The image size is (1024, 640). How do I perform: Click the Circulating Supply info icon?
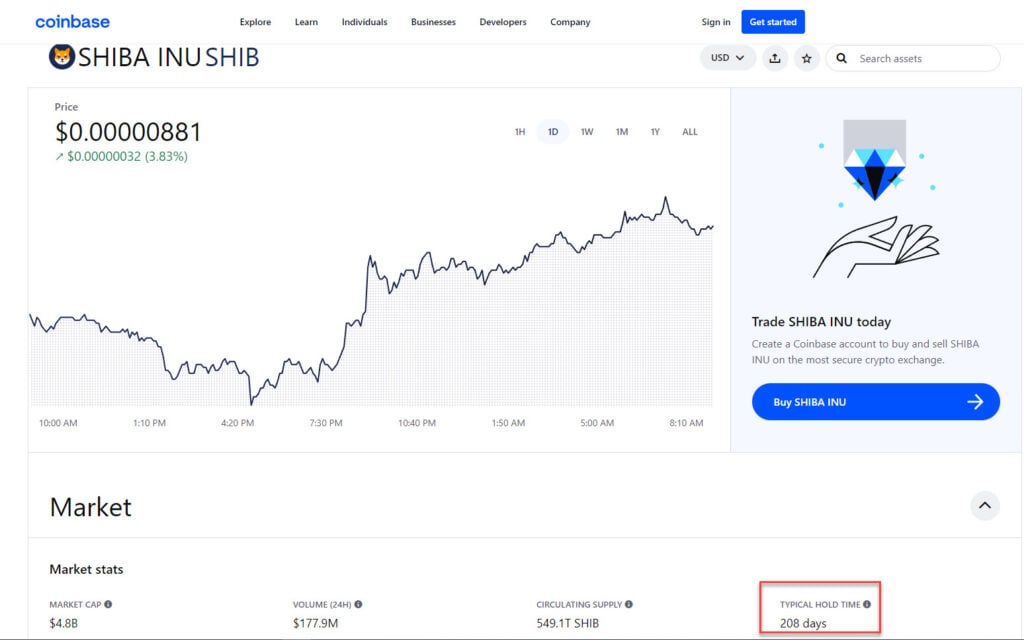629,604
